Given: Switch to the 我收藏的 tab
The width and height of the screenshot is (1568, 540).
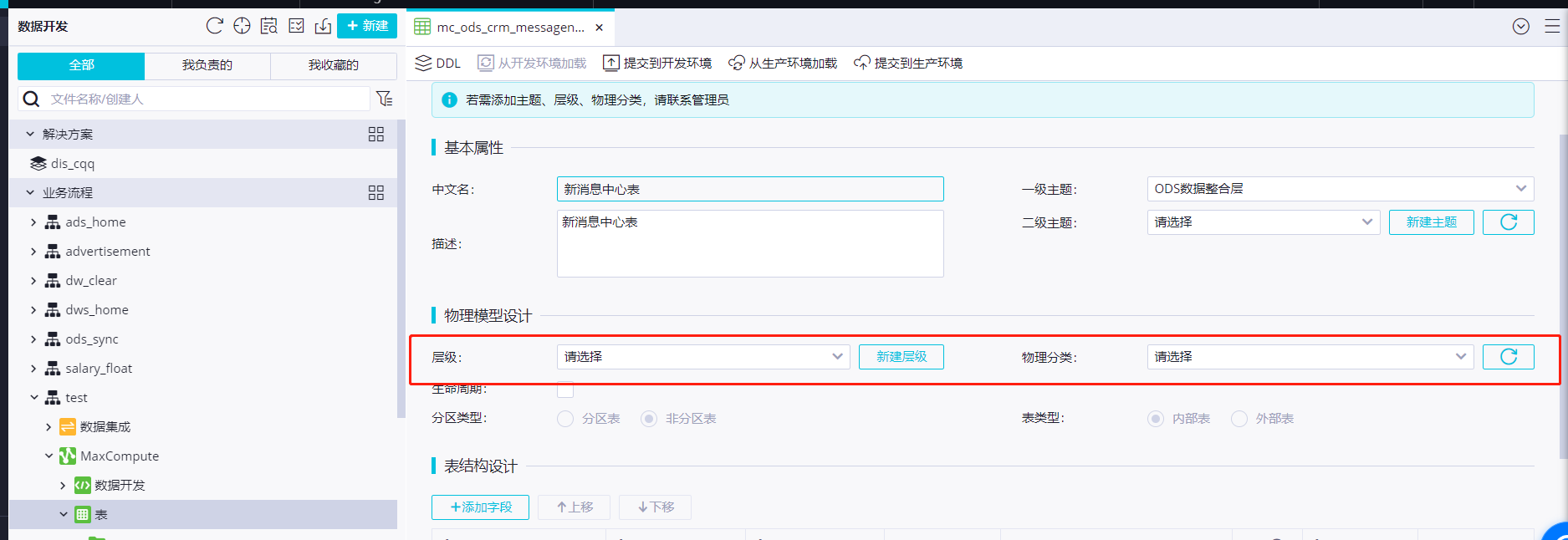Looking at the screenshot, I should (x=334, y=65).
